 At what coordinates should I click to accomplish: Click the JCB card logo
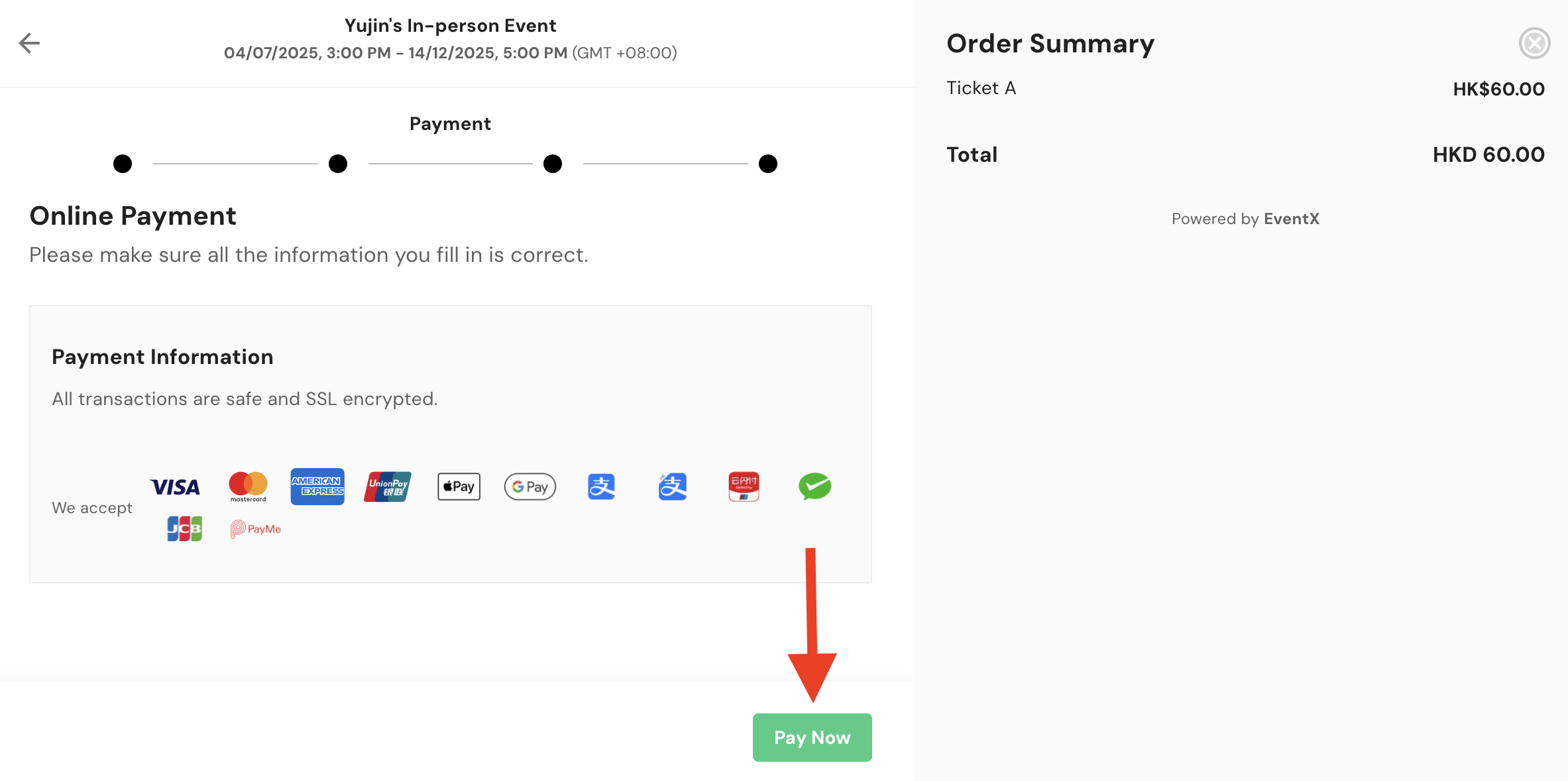pyautogui.click(x=184, y=528)
